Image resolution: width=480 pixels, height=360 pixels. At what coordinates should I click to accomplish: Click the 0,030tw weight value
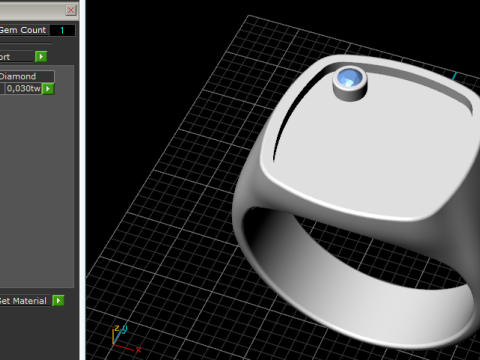[23, 89]
